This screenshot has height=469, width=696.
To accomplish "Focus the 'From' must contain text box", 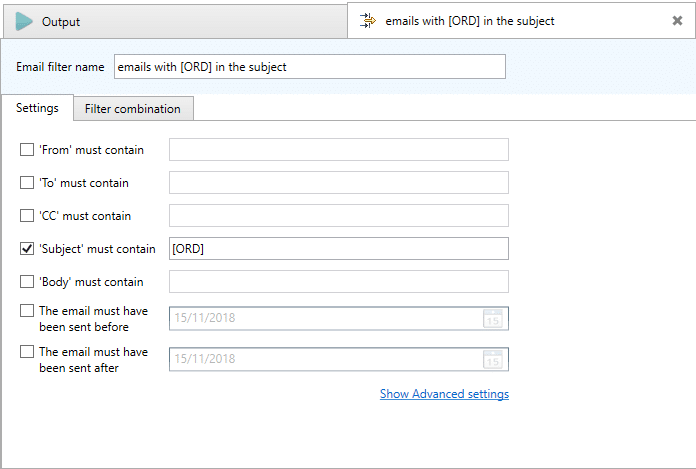I will [x=339, y=150].
